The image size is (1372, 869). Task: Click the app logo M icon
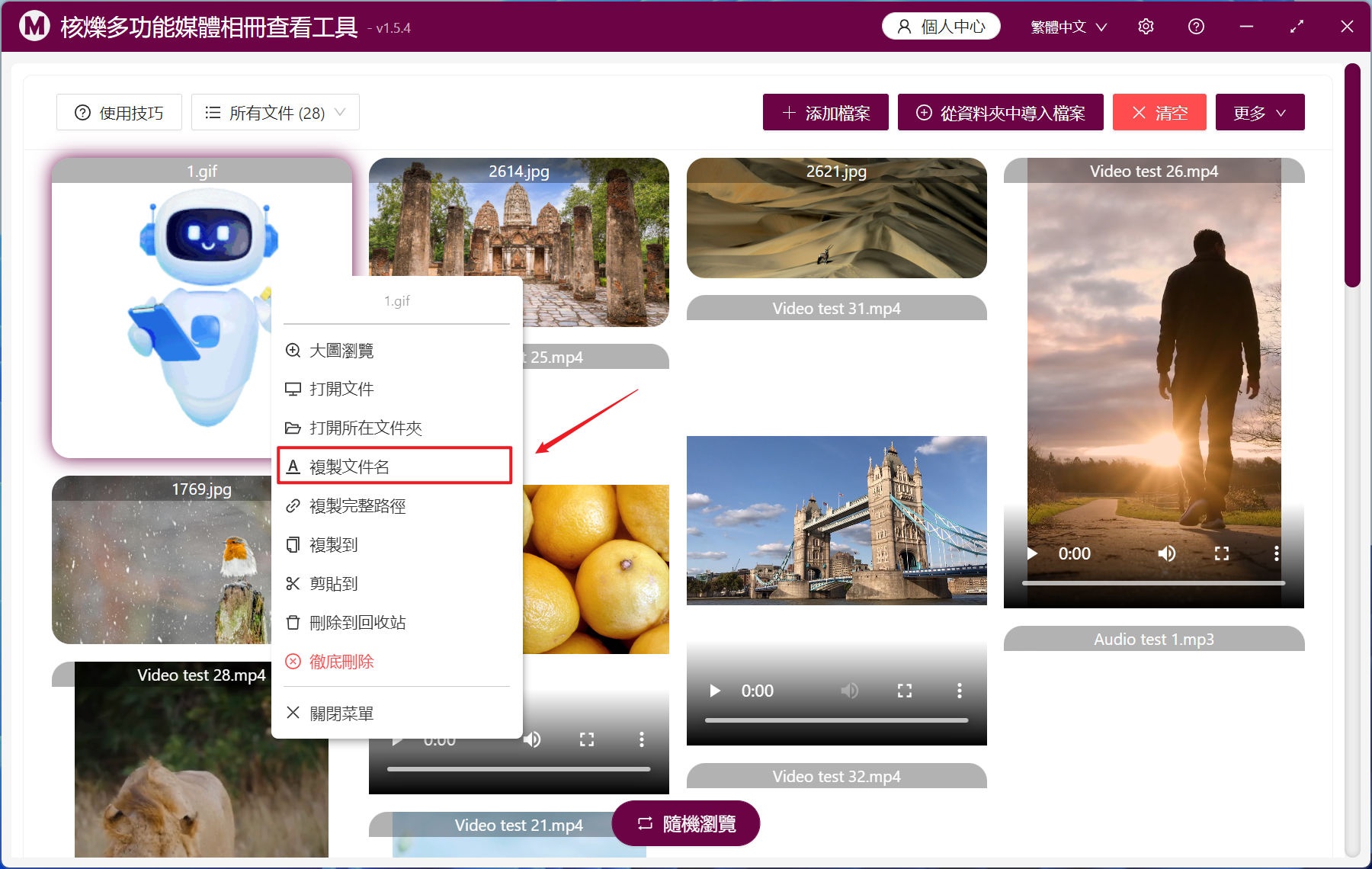(34, 27)
